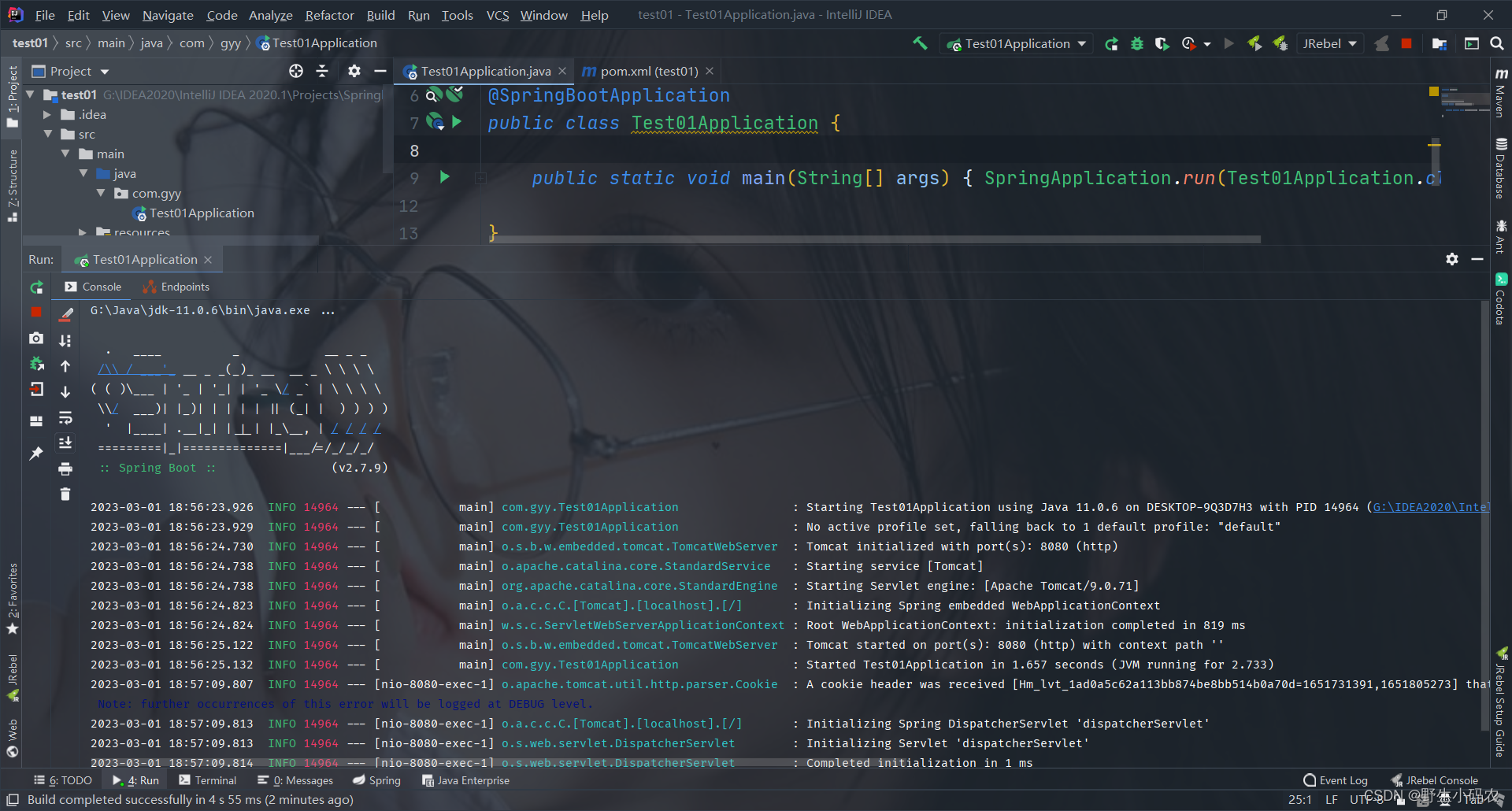The width and height of the screenshot is (1512, 811).
Task: Toggle the Favorites tool window
Action: click(x=12, y=598)
